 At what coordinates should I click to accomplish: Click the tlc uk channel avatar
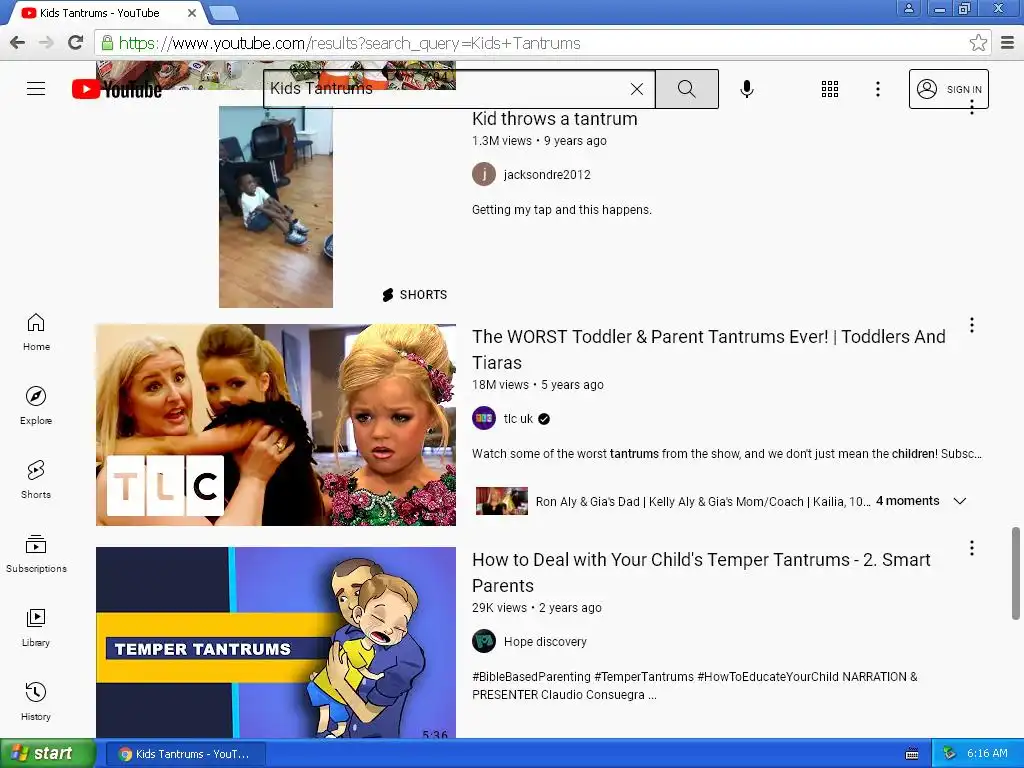(x=484, y=419)
